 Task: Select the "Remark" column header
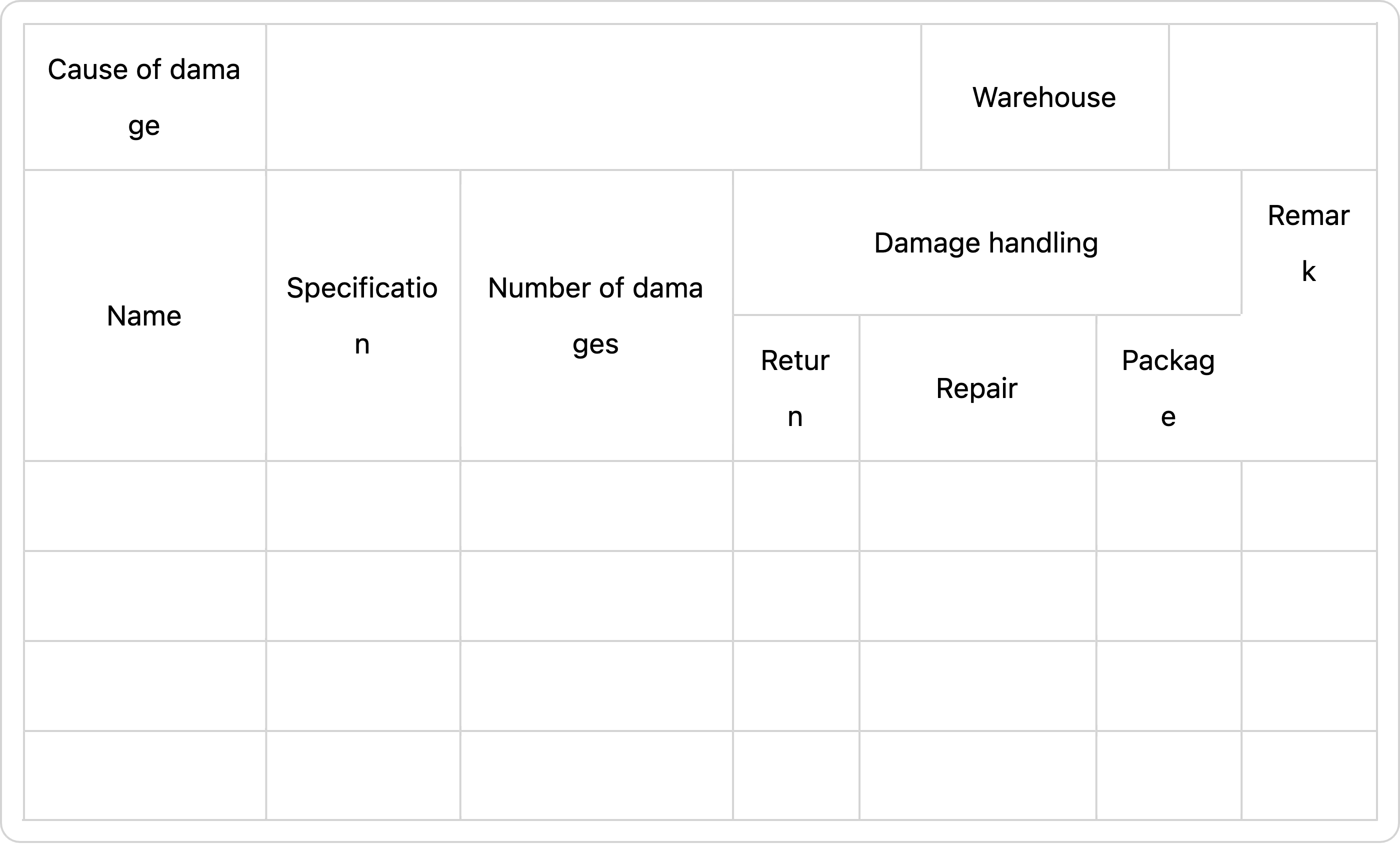pyautogui.click(x=1308, y=242)
